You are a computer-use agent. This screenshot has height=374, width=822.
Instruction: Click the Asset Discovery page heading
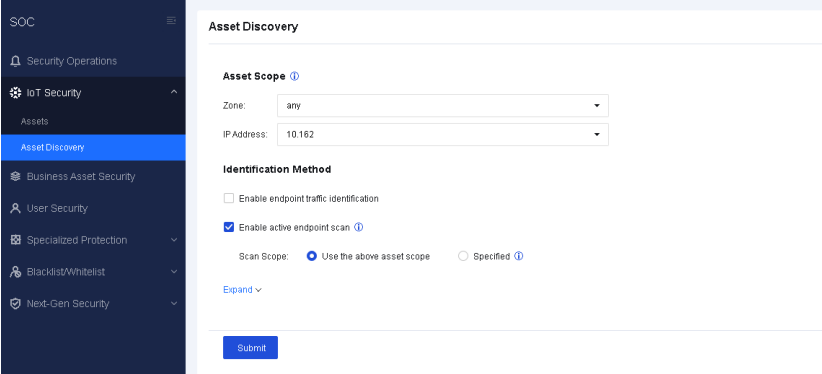point(253,27)
